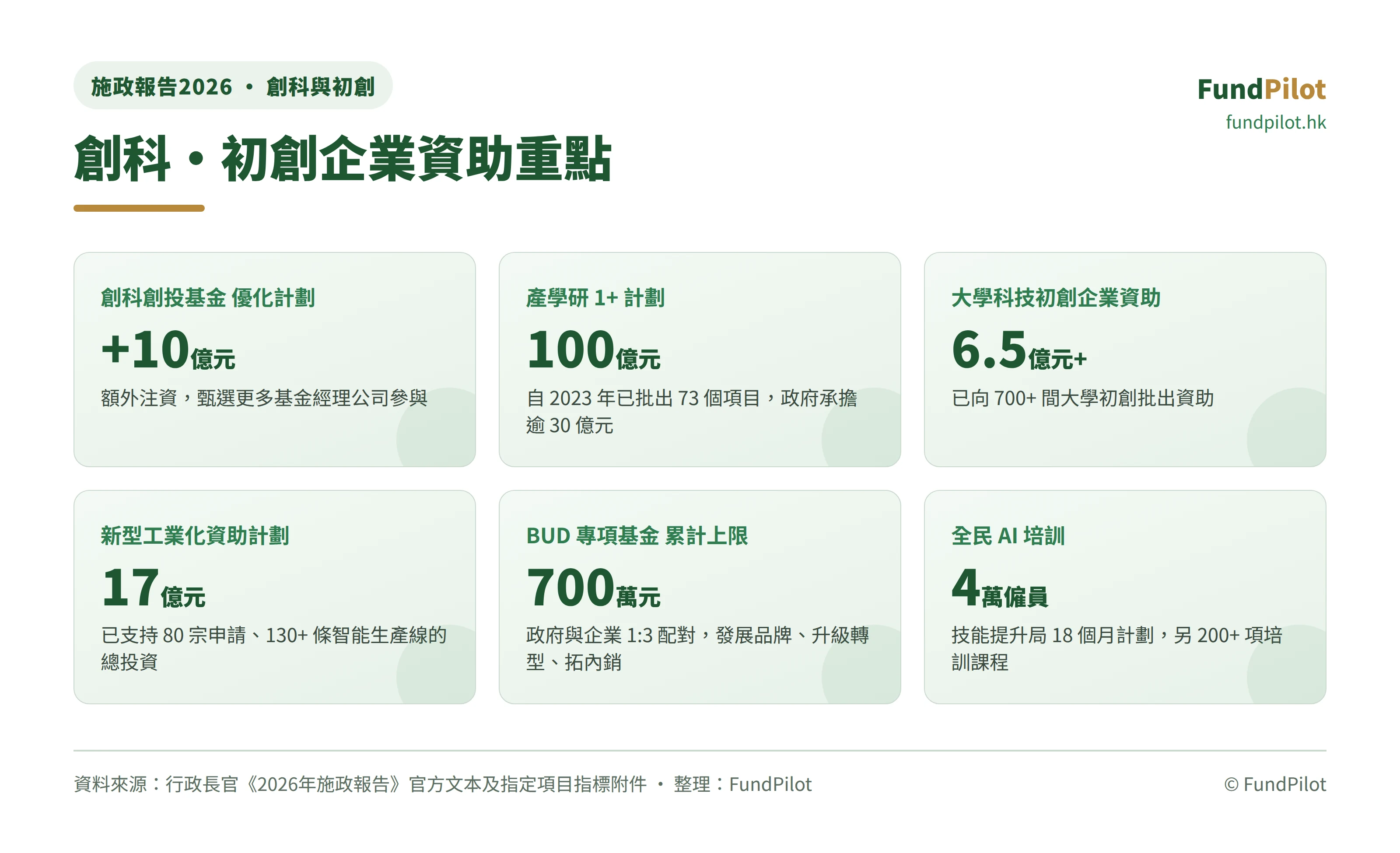Select the 大學科技初創企業資助 card title
The image size is (1400, 853).
1056,297
